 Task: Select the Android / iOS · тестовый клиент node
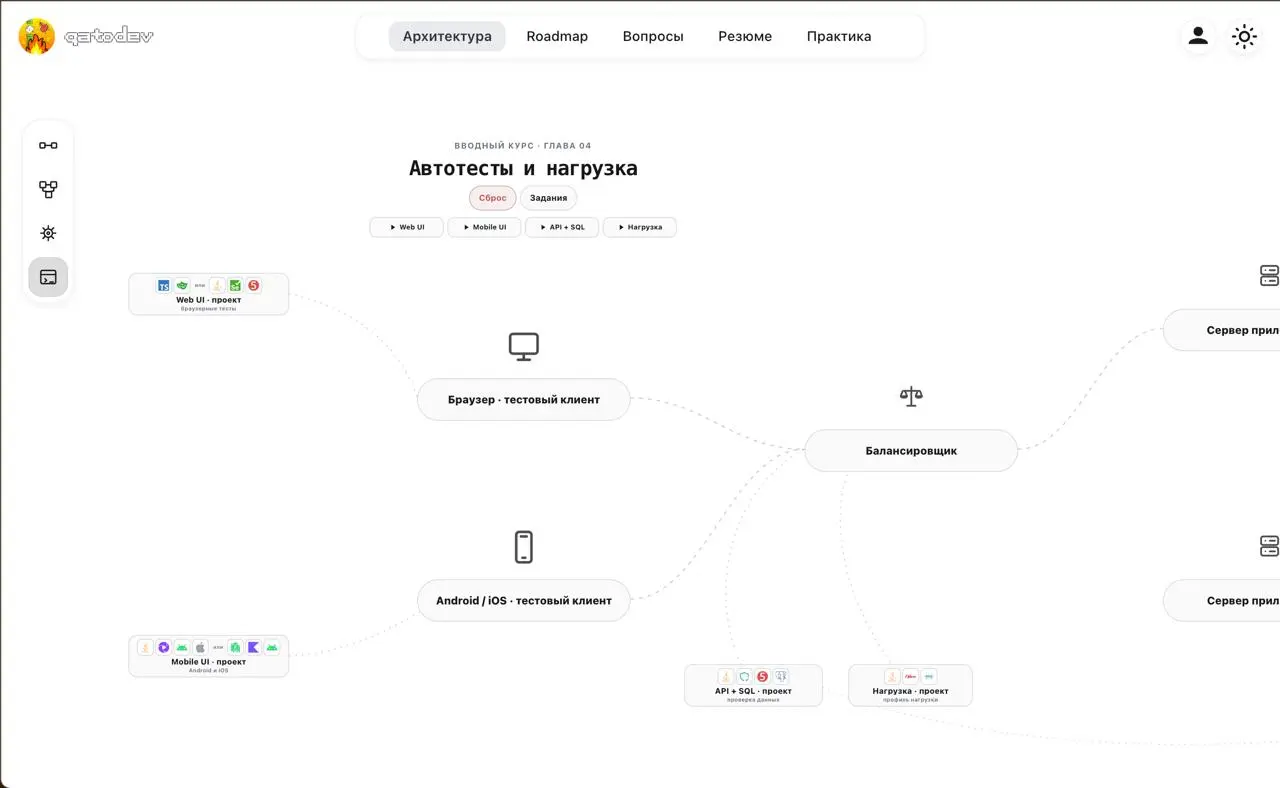tap(524, 601)
